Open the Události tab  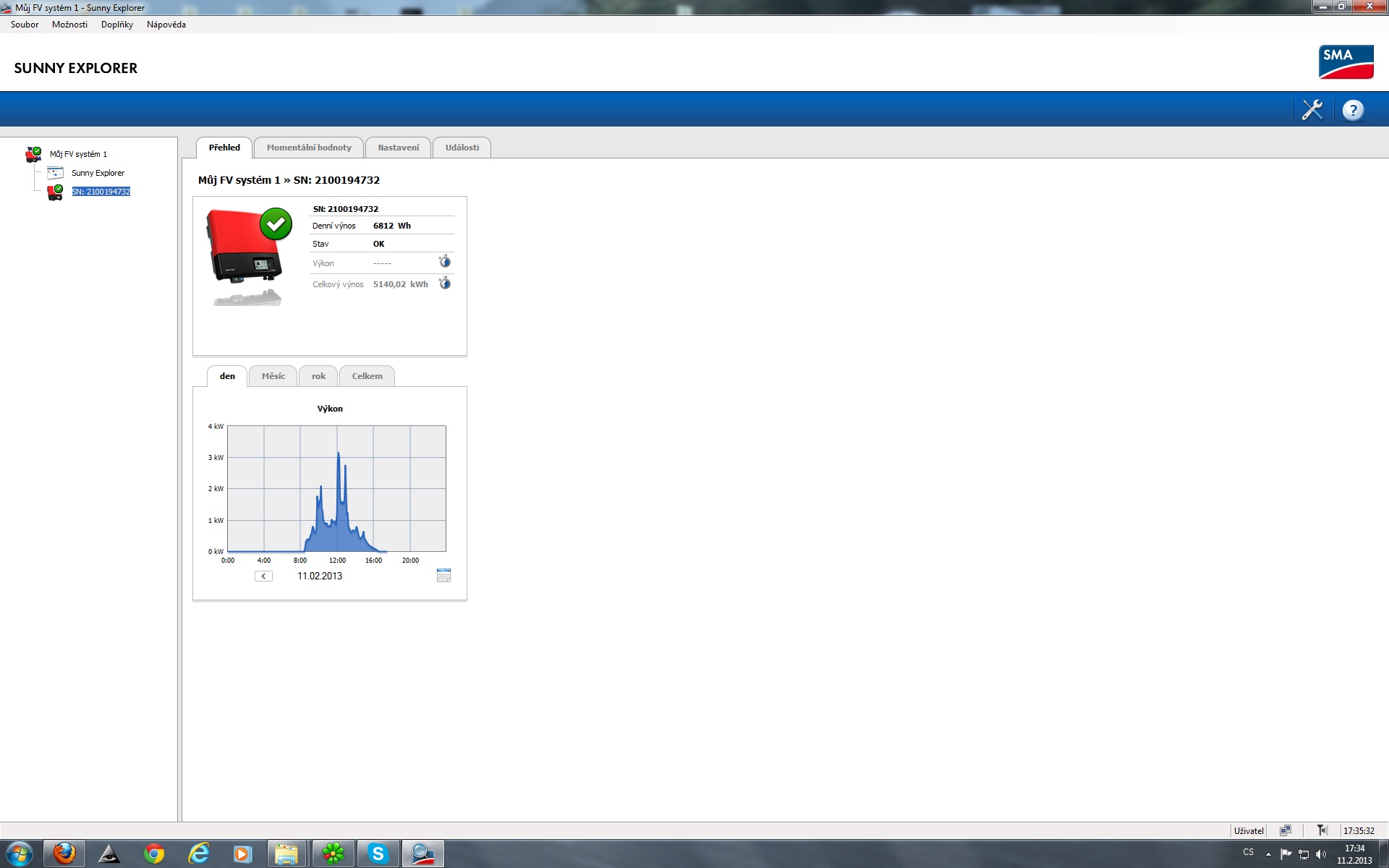click(x=462, y=148)
